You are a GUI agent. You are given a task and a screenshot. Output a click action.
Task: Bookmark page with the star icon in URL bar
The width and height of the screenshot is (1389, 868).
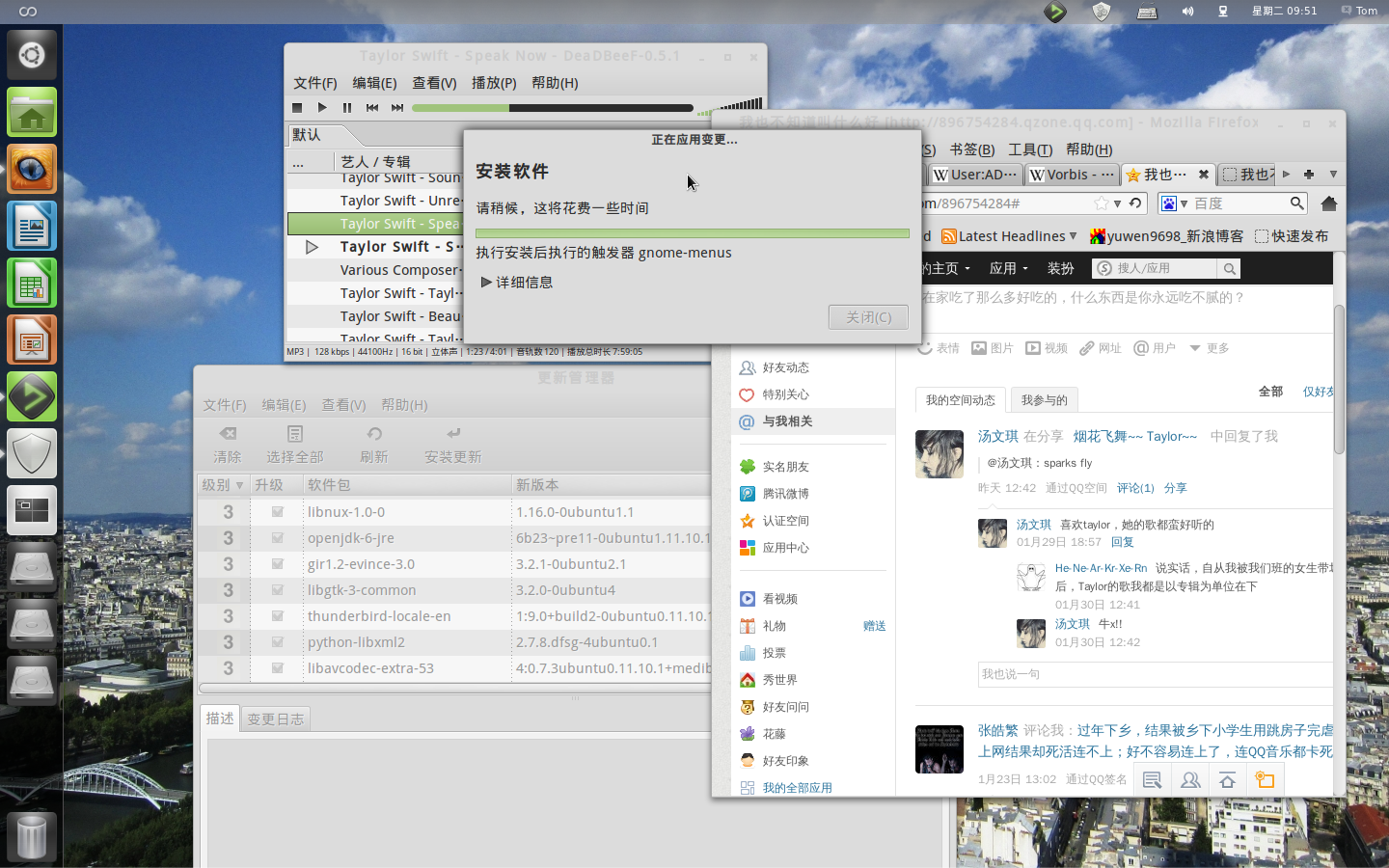pos(1102,203)
